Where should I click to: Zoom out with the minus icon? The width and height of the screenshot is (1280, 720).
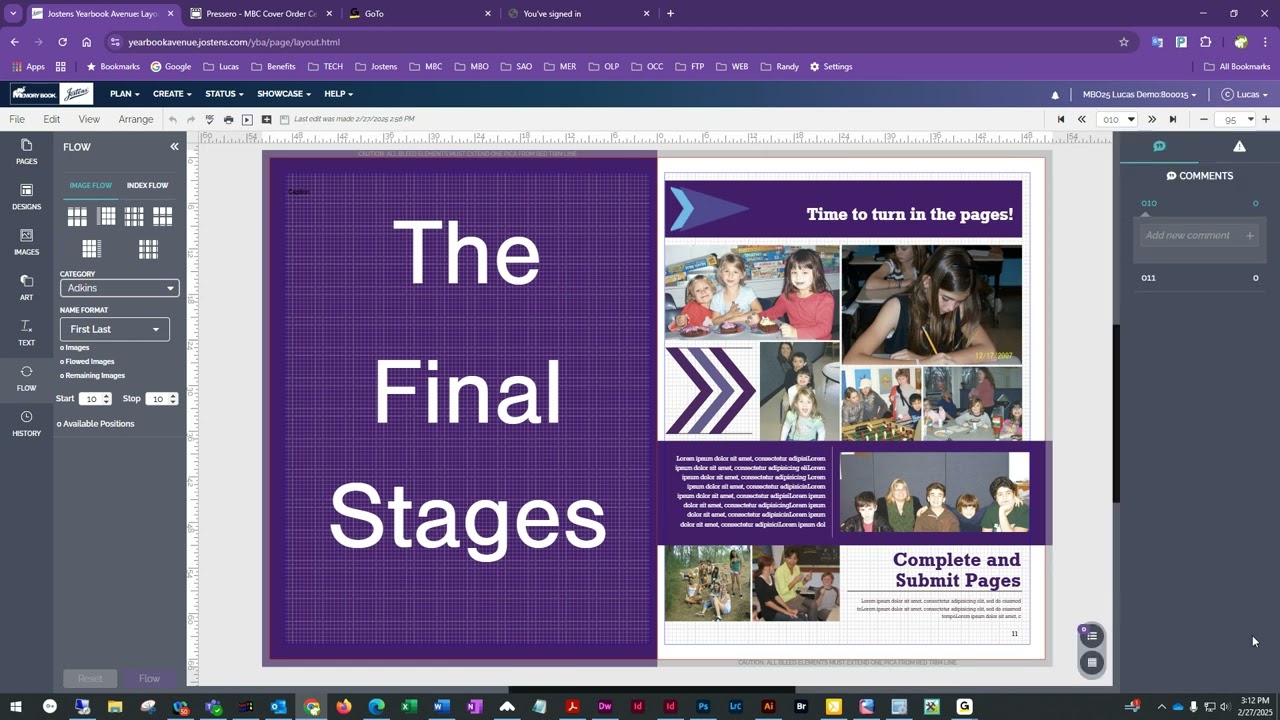pos(1204,119)
